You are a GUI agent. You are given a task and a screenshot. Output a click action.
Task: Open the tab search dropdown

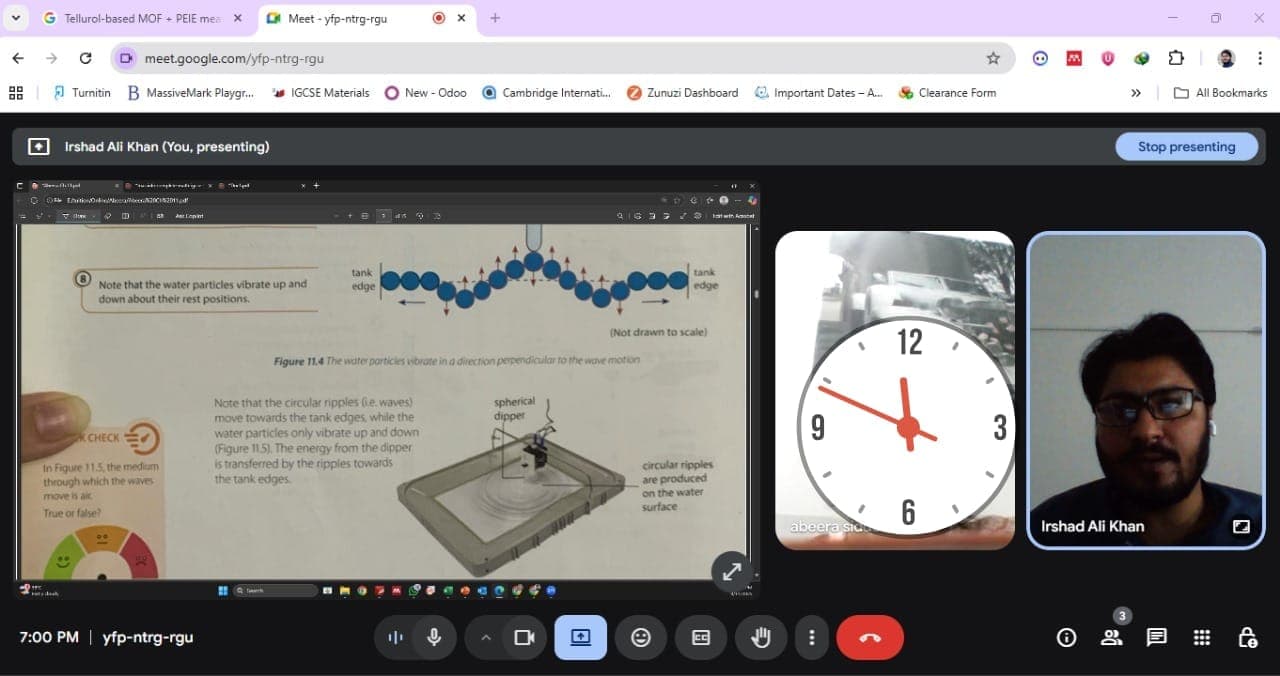tap(15, 18)
